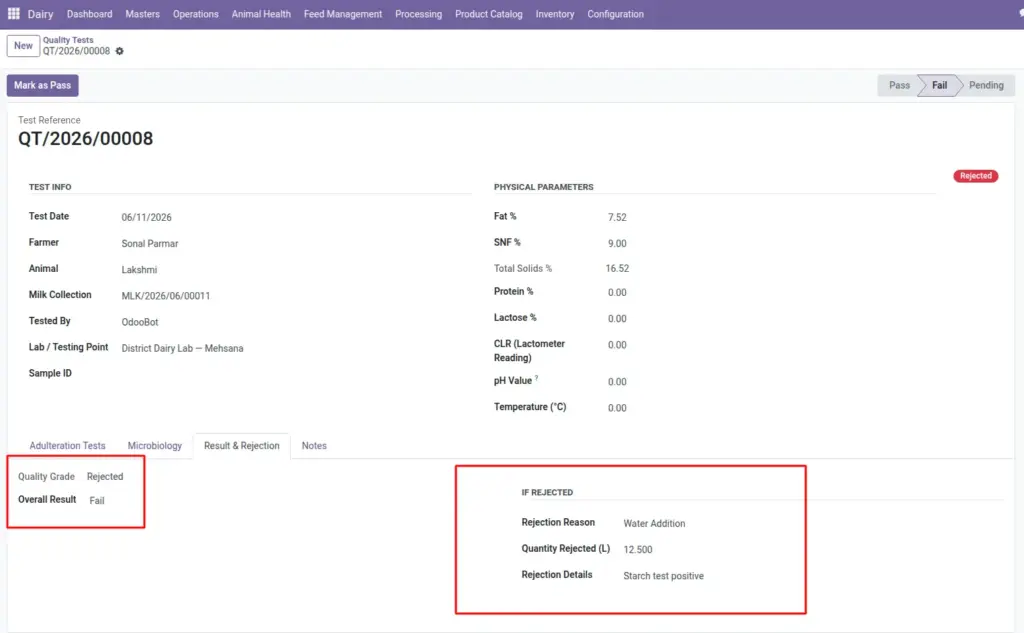
Task: Click the empty Sample ID field
Action: (x=295, y=374)
